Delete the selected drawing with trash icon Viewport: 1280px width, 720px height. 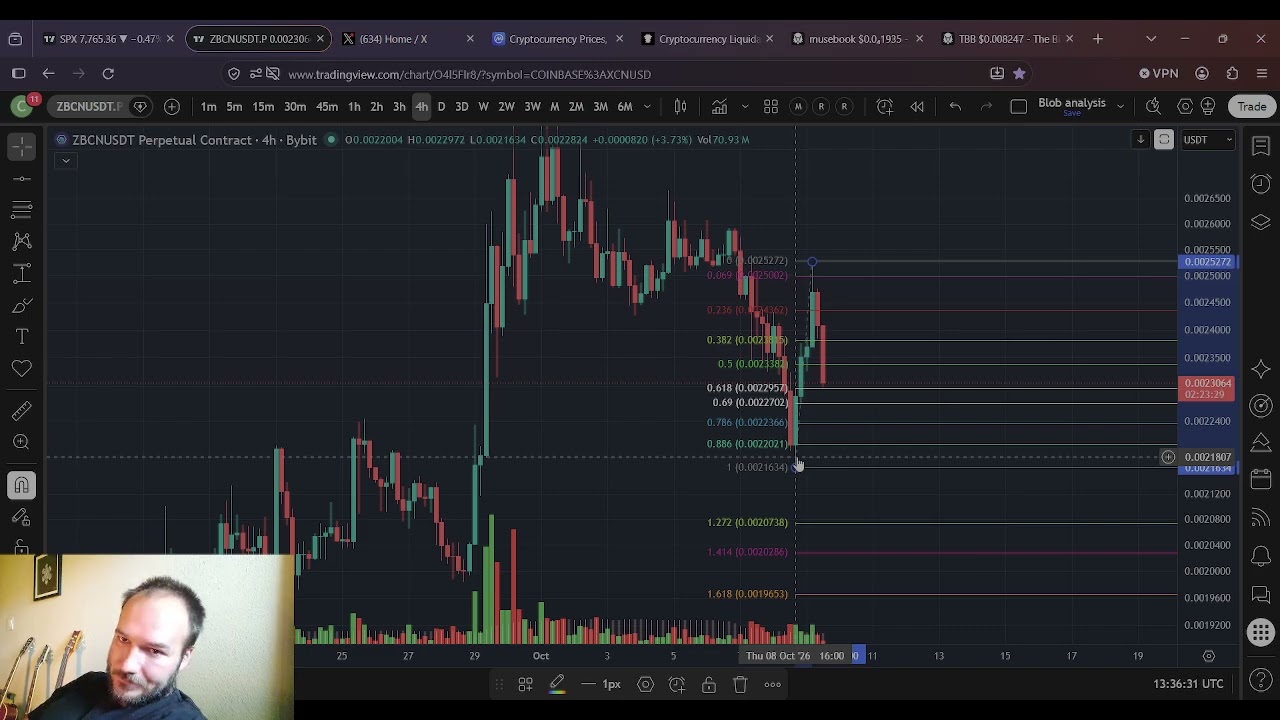[x=740, y=684]
